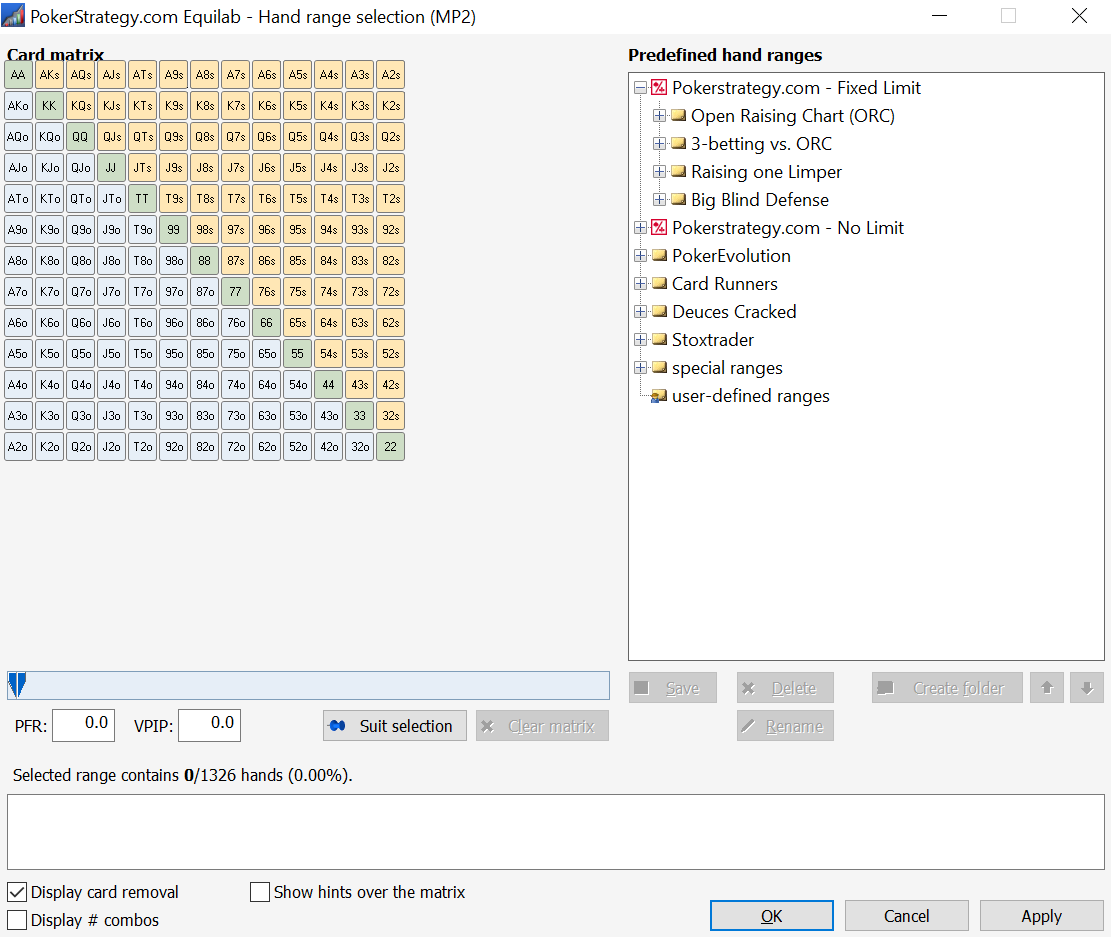Click the 3-betting vs. ORC folder icon
This screenshot has width=1111, height=937.
coord(678,144)
